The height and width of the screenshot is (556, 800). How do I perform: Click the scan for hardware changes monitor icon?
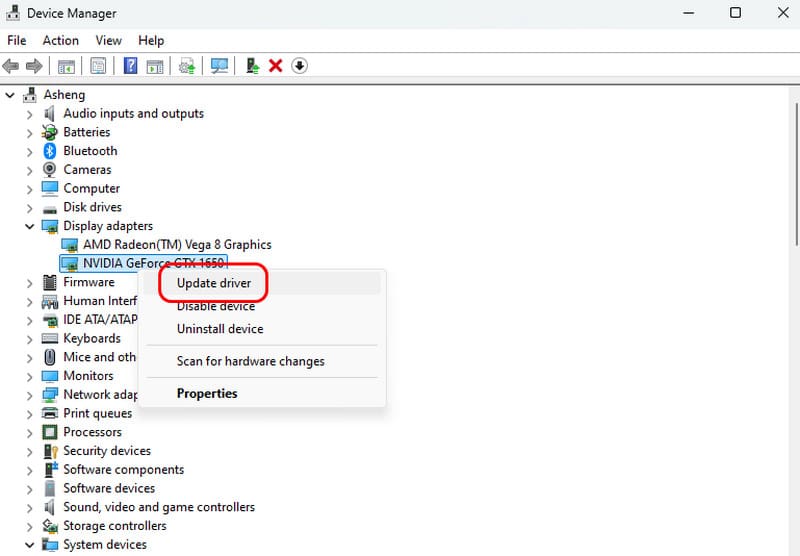(219, 66)
